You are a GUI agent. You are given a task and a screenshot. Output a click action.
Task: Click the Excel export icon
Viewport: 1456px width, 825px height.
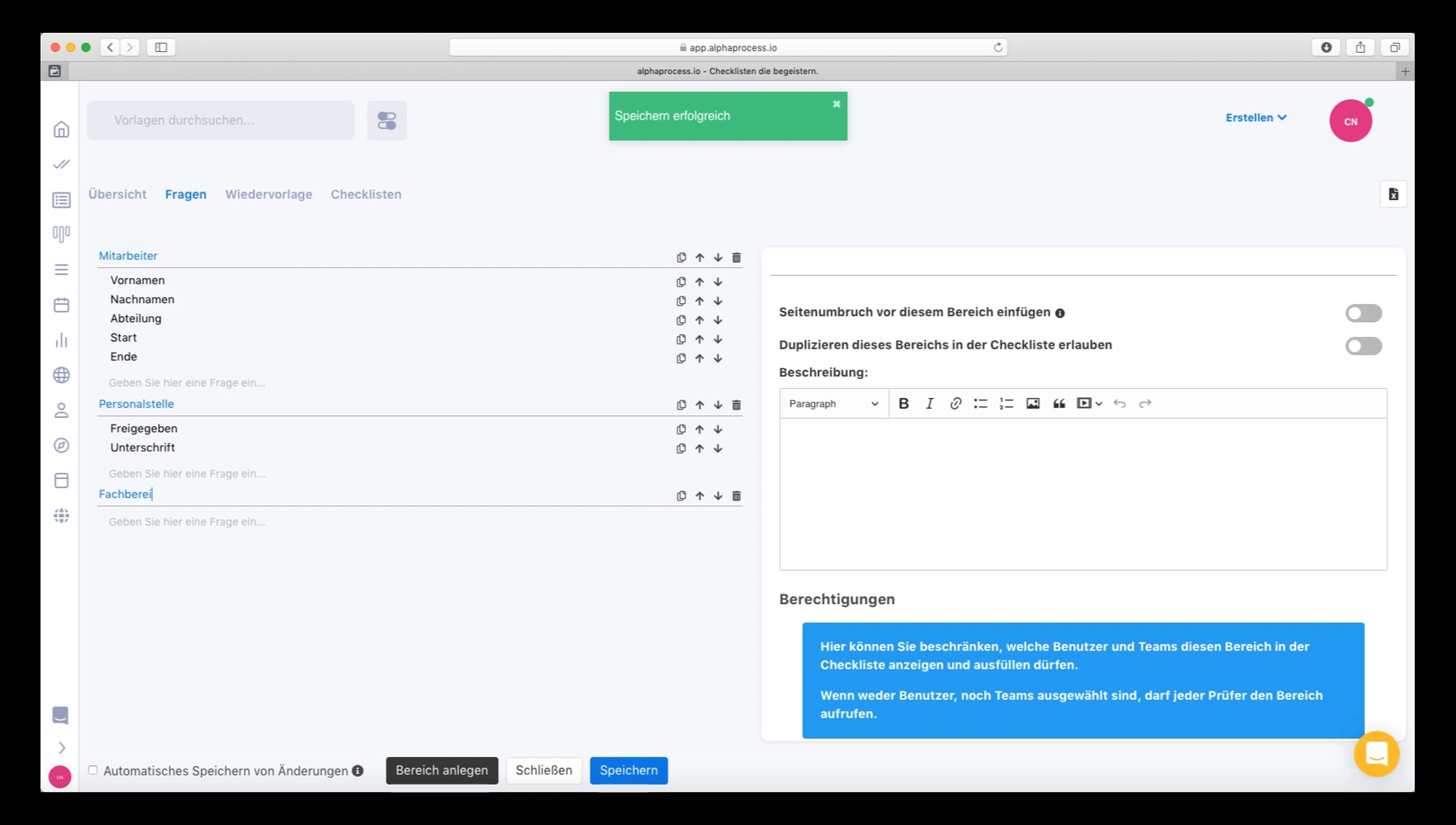[1393, 194]
